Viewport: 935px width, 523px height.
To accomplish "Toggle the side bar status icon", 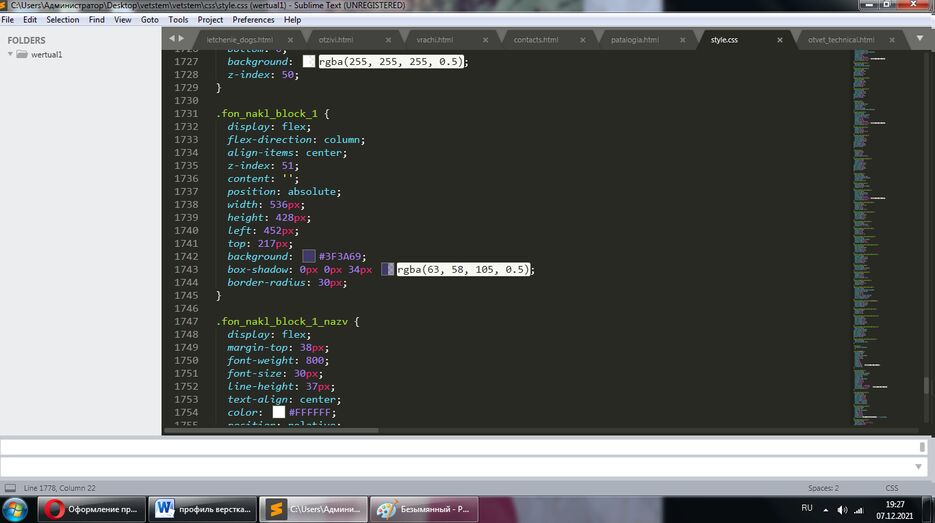I will coord(10,488).
